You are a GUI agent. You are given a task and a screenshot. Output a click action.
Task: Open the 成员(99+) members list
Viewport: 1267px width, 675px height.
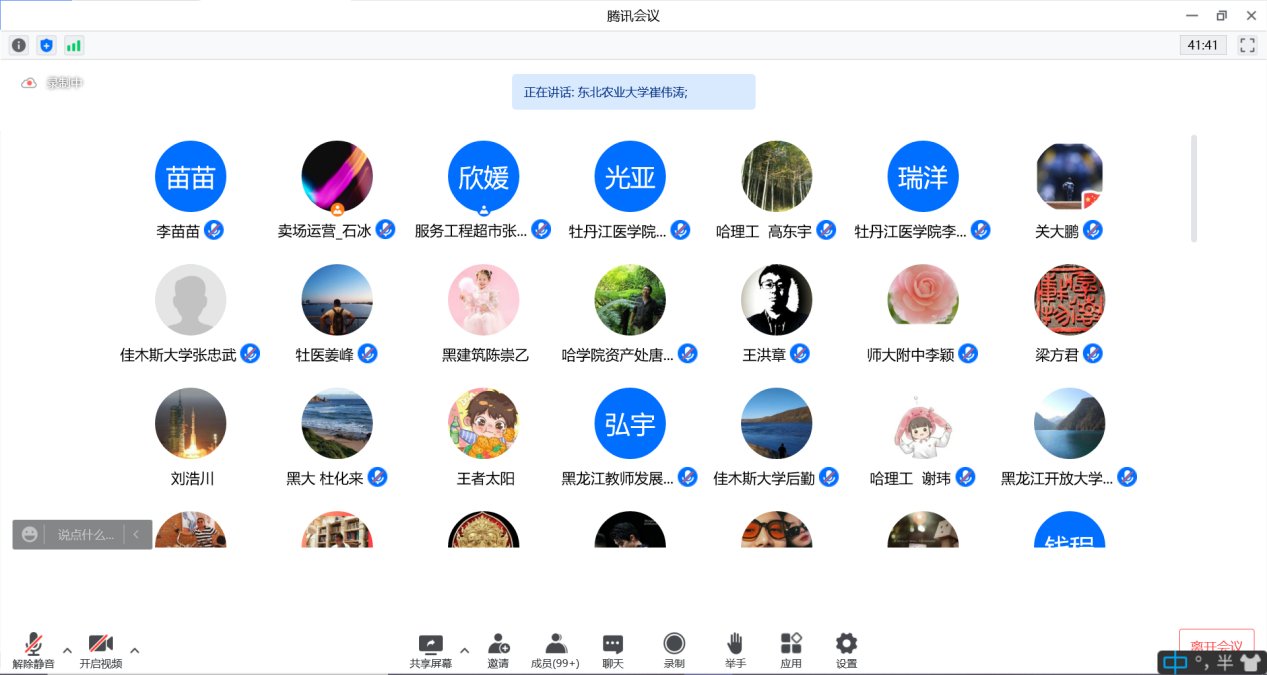point(555,650)
